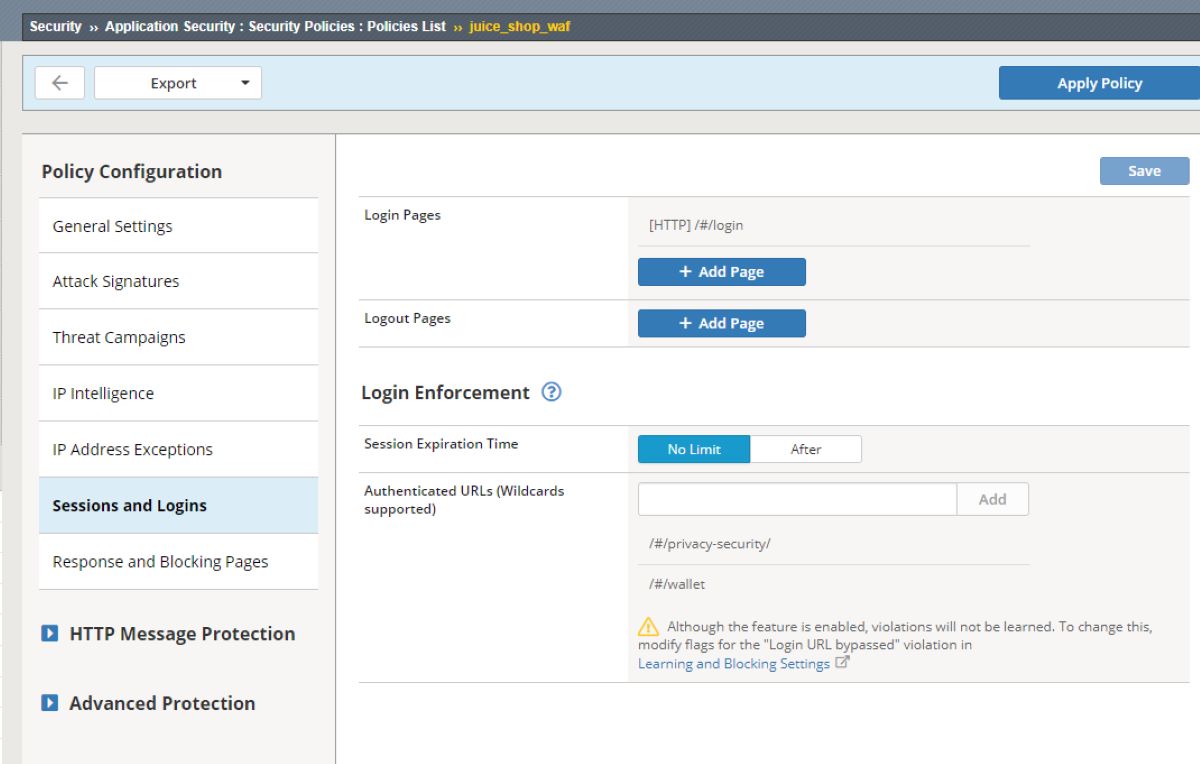Image resolution: width=1200 pixels, height=764 pixels.
Task: Open General Settings
Action: tap(179, 226)
